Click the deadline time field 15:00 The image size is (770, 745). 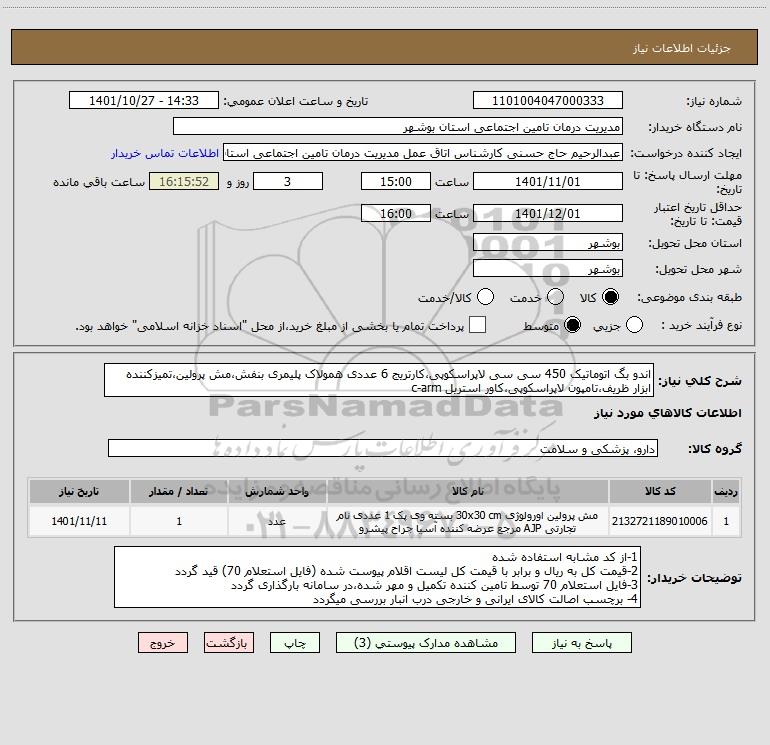pos(396,181)
